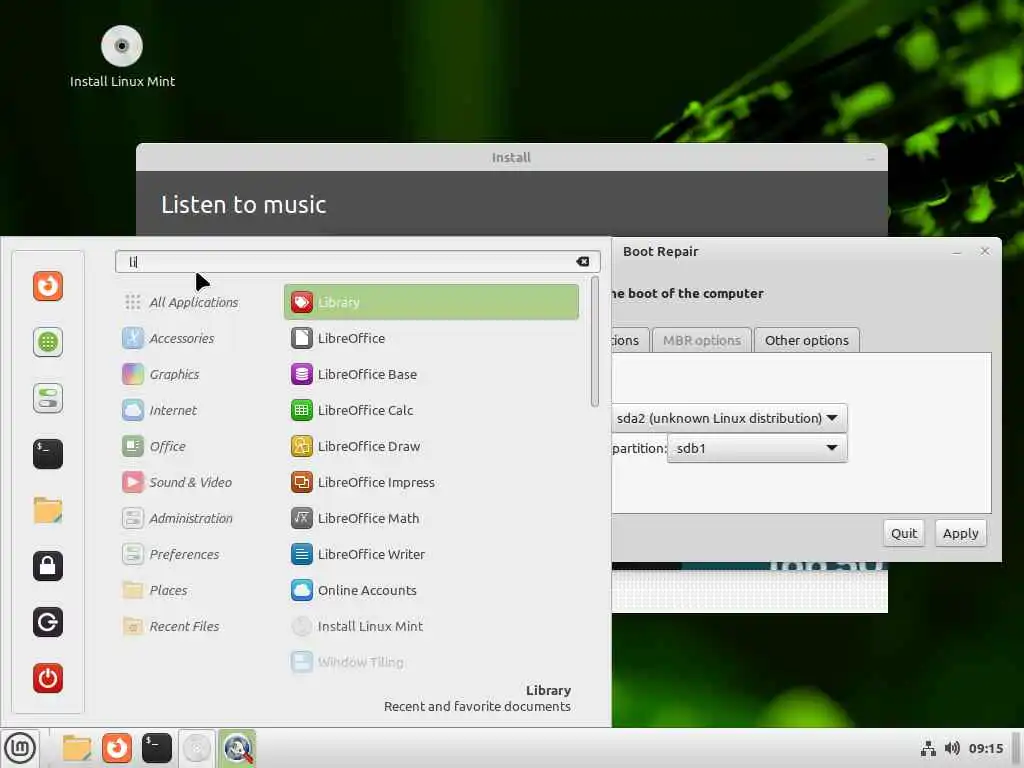The width and height of the screenshot is (1024, 768).
Task: Switch to Boot Repair in the panel
Action: 237,748
